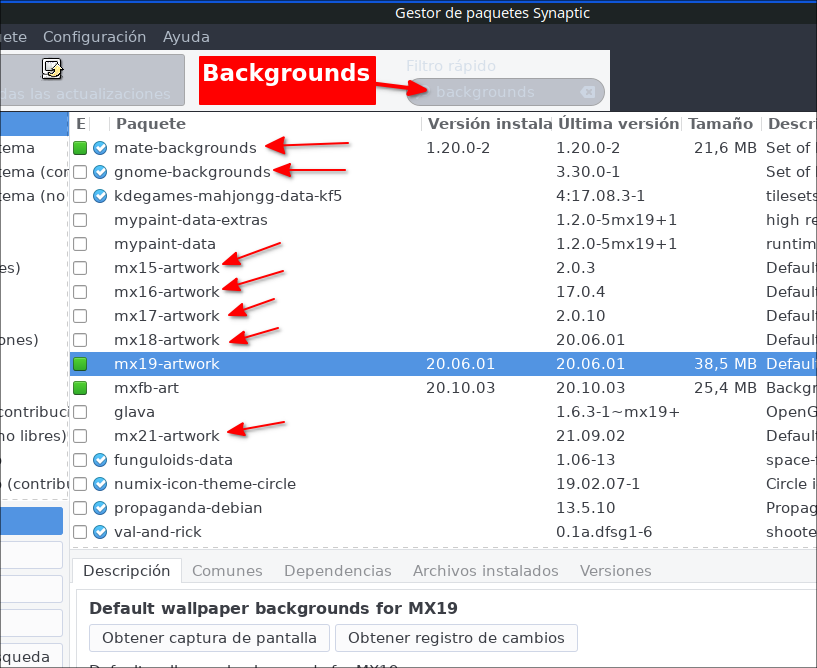Sort by Última versión column header
817x668 pixels.
618,124
